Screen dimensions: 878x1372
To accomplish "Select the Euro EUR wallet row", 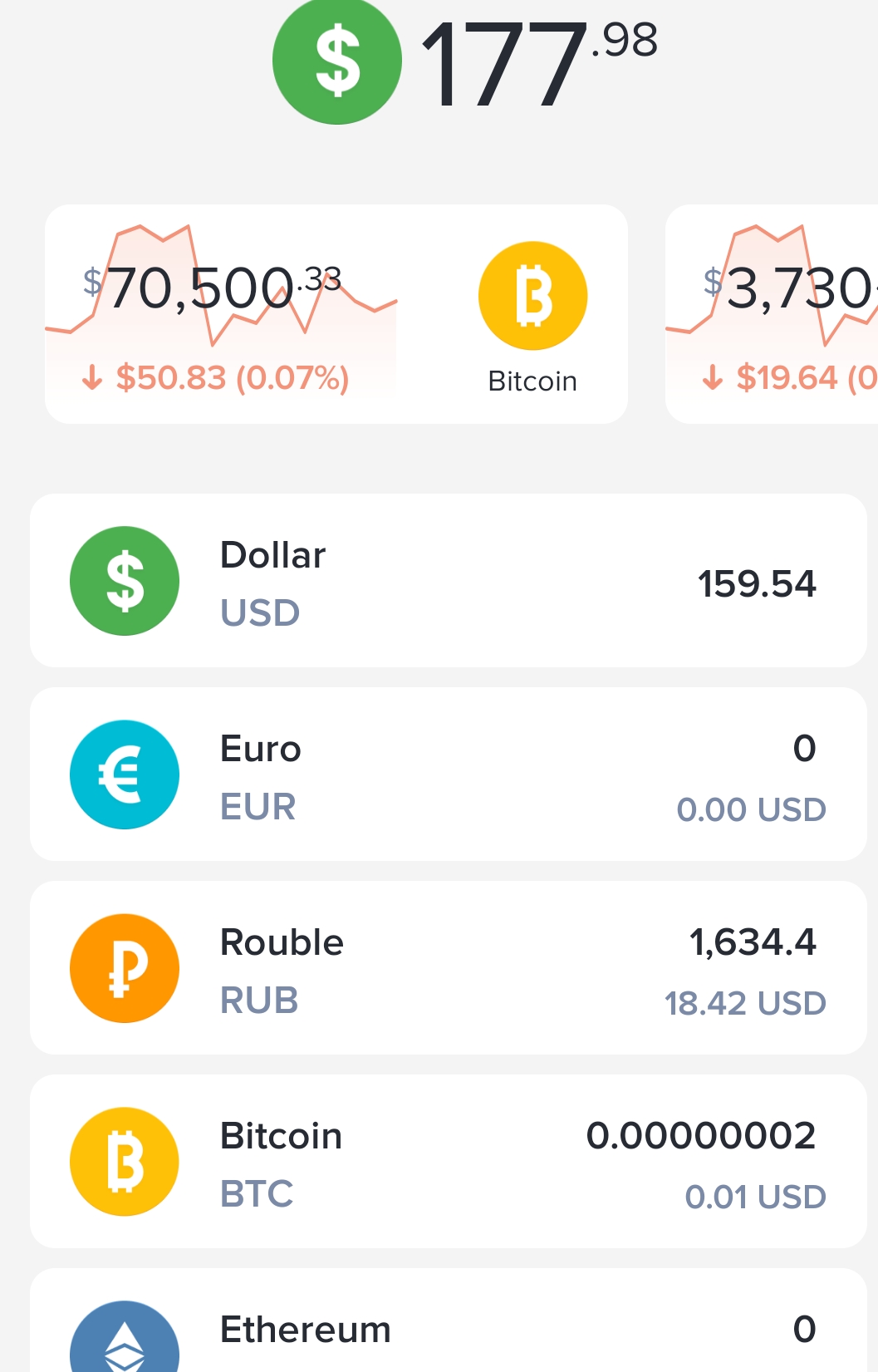I will tap(449, 775).
